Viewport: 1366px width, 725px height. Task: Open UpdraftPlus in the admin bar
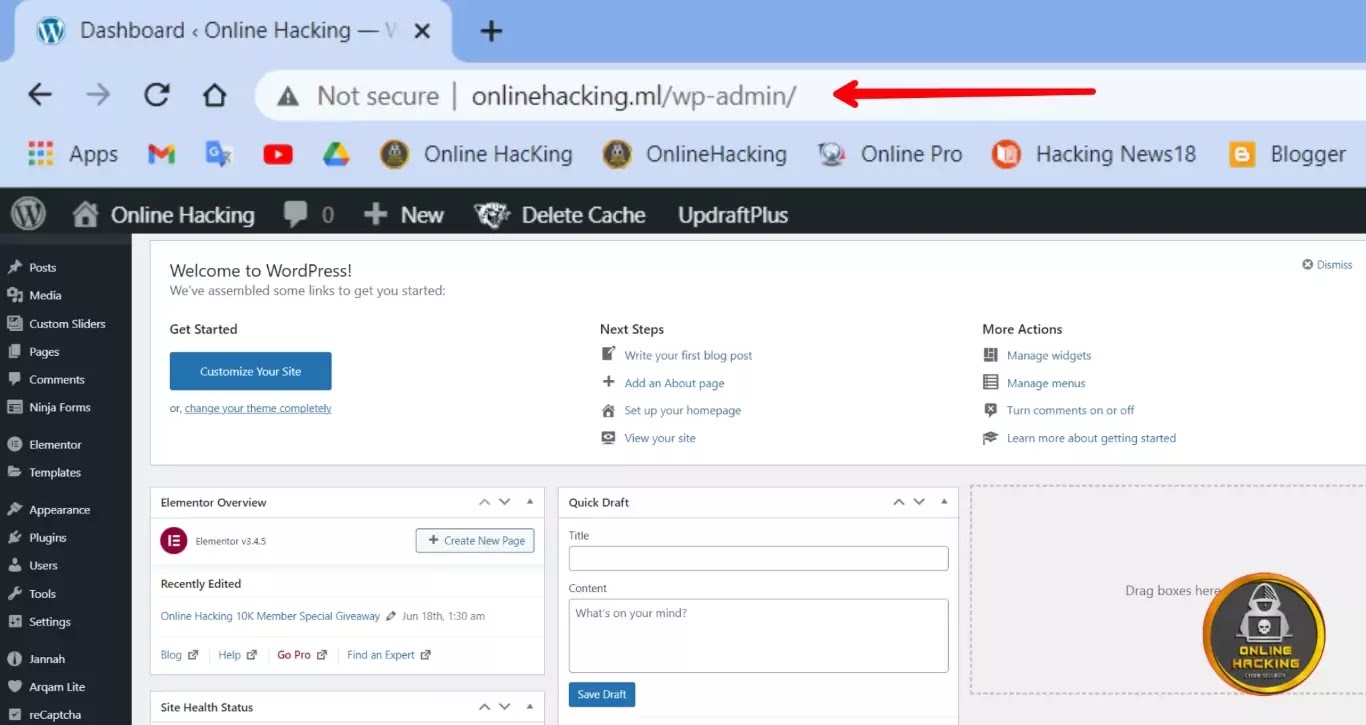(733, 215)
